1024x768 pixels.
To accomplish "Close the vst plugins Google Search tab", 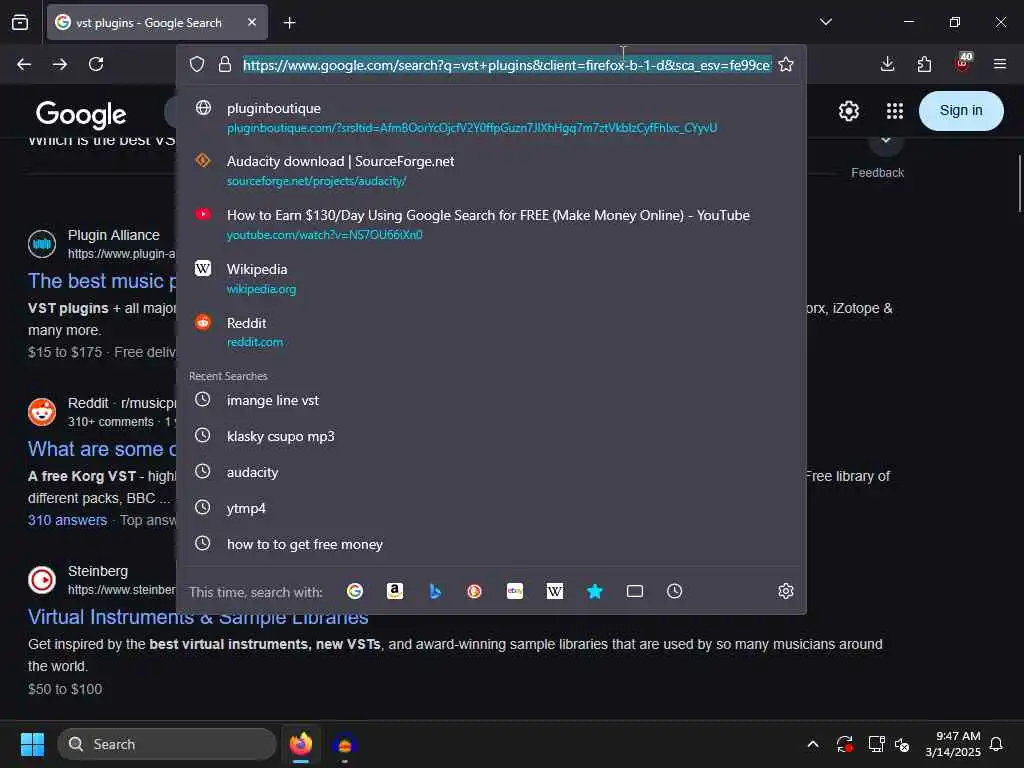I will [x=252, y=22].
